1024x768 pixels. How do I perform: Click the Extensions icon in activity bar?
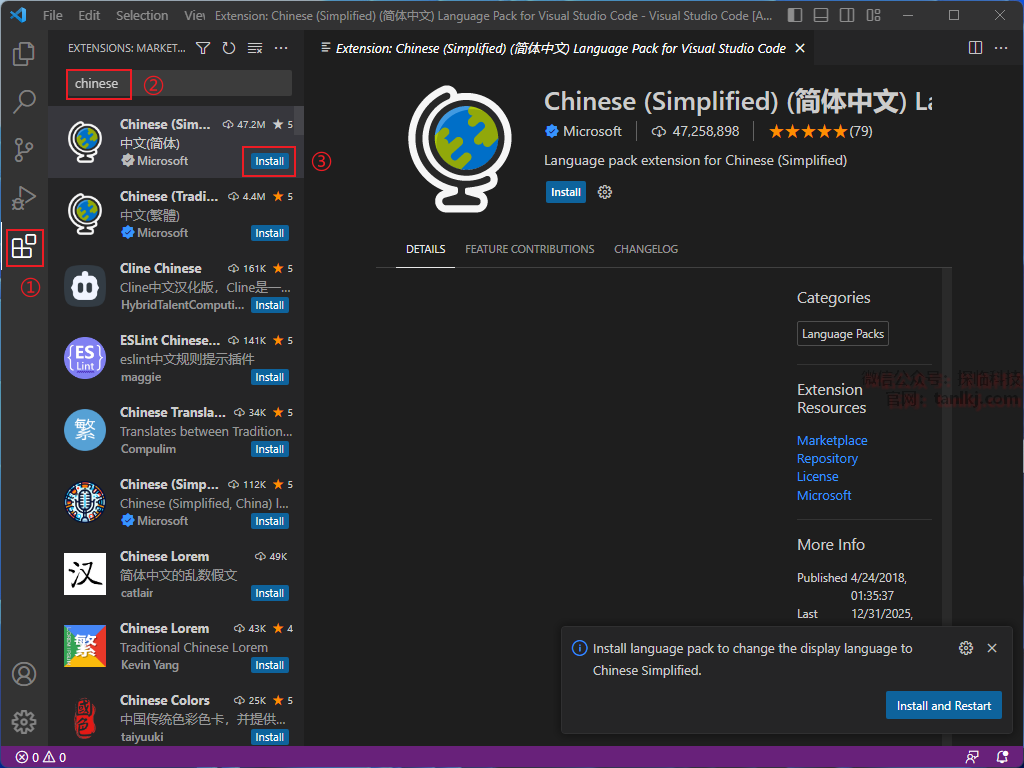(x=24, y=246)
